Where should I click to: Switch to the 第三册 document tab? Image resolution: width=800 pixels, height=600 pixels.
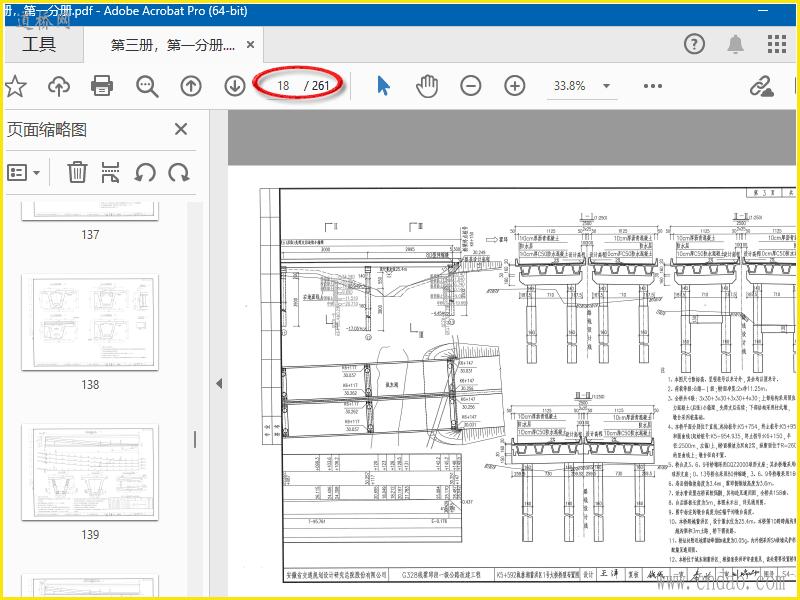(172, 45)
